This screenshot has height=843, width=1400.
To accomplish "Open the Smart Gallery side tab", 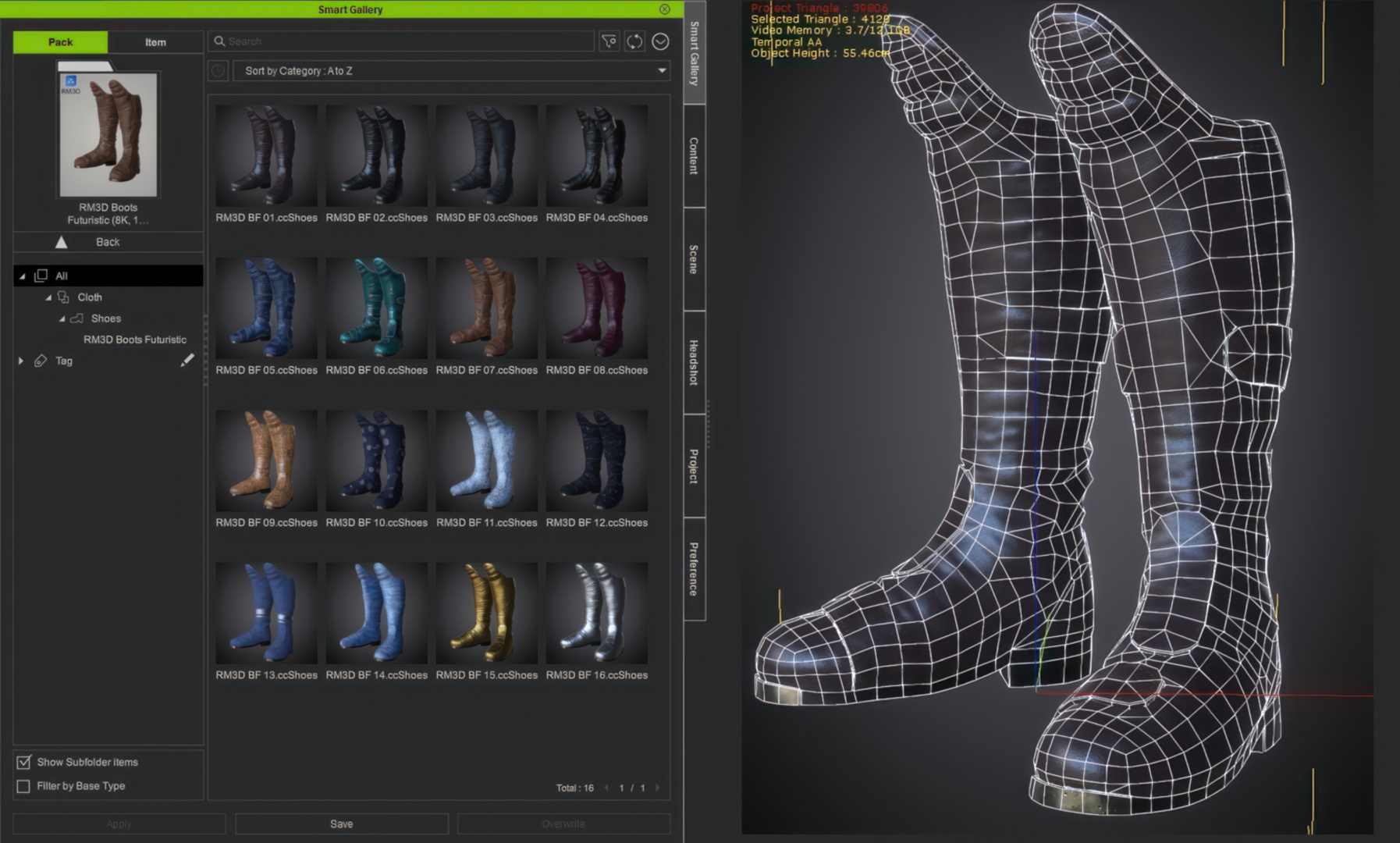I will pos(695,52).
